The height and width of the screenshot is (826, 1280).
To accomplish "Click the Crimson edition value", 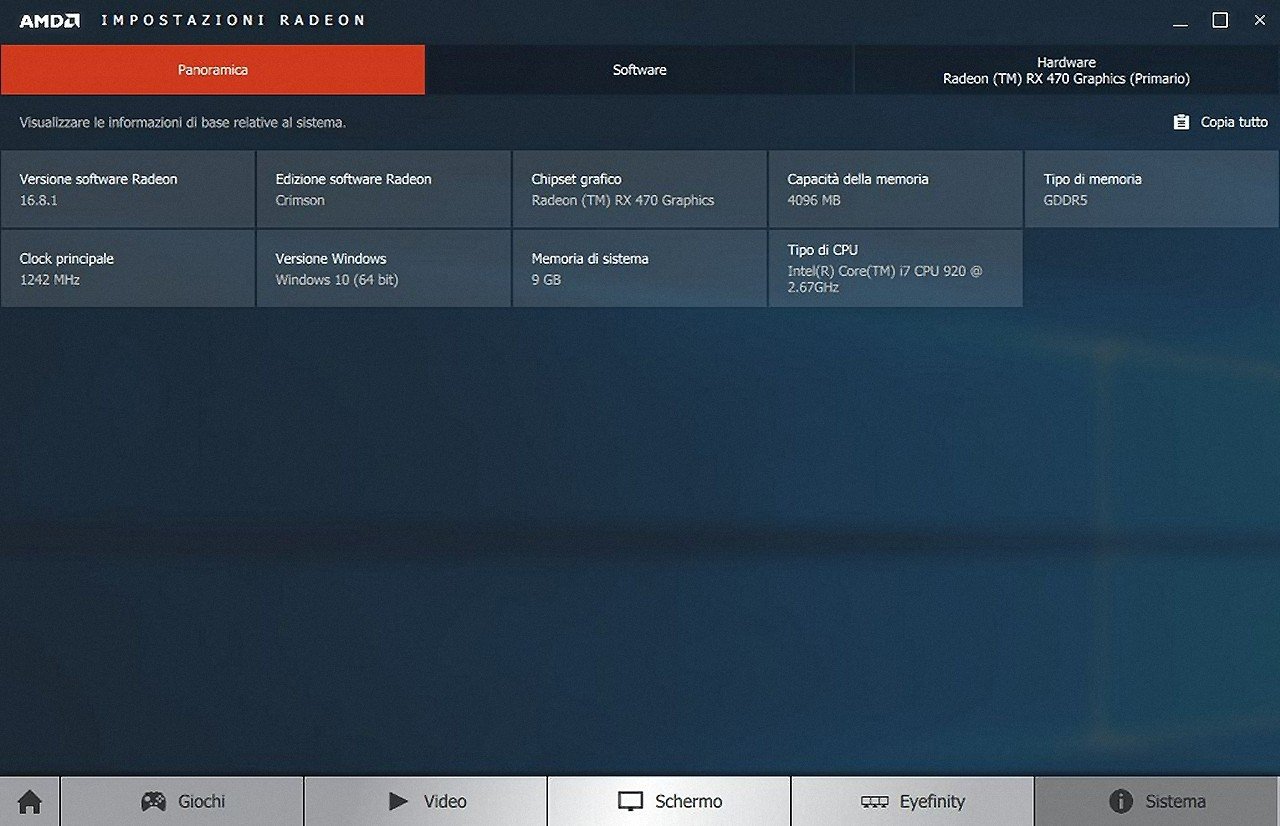I will pos(300,200).
